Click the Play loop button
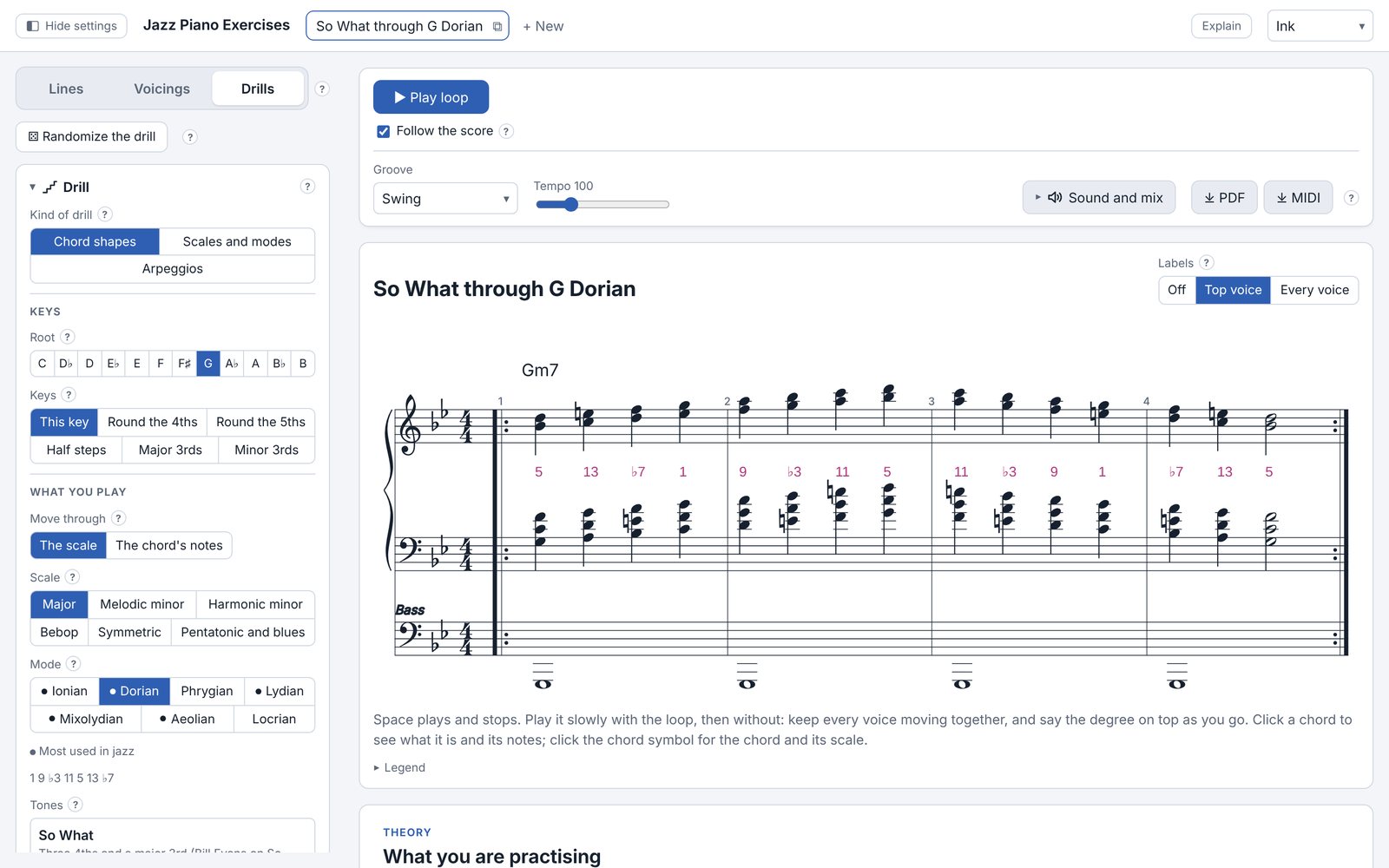Image resolution: width=1389 pixels, height=868 pixels. [431, 97]
